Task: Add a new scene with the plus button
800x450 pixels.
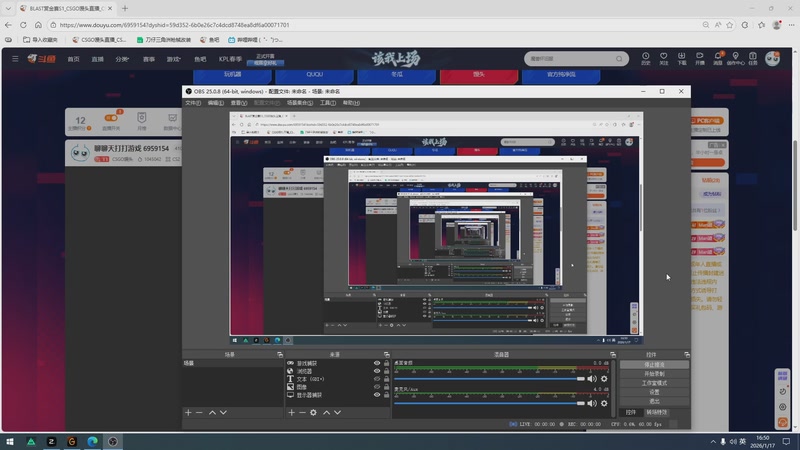Action: coord(188,412)
